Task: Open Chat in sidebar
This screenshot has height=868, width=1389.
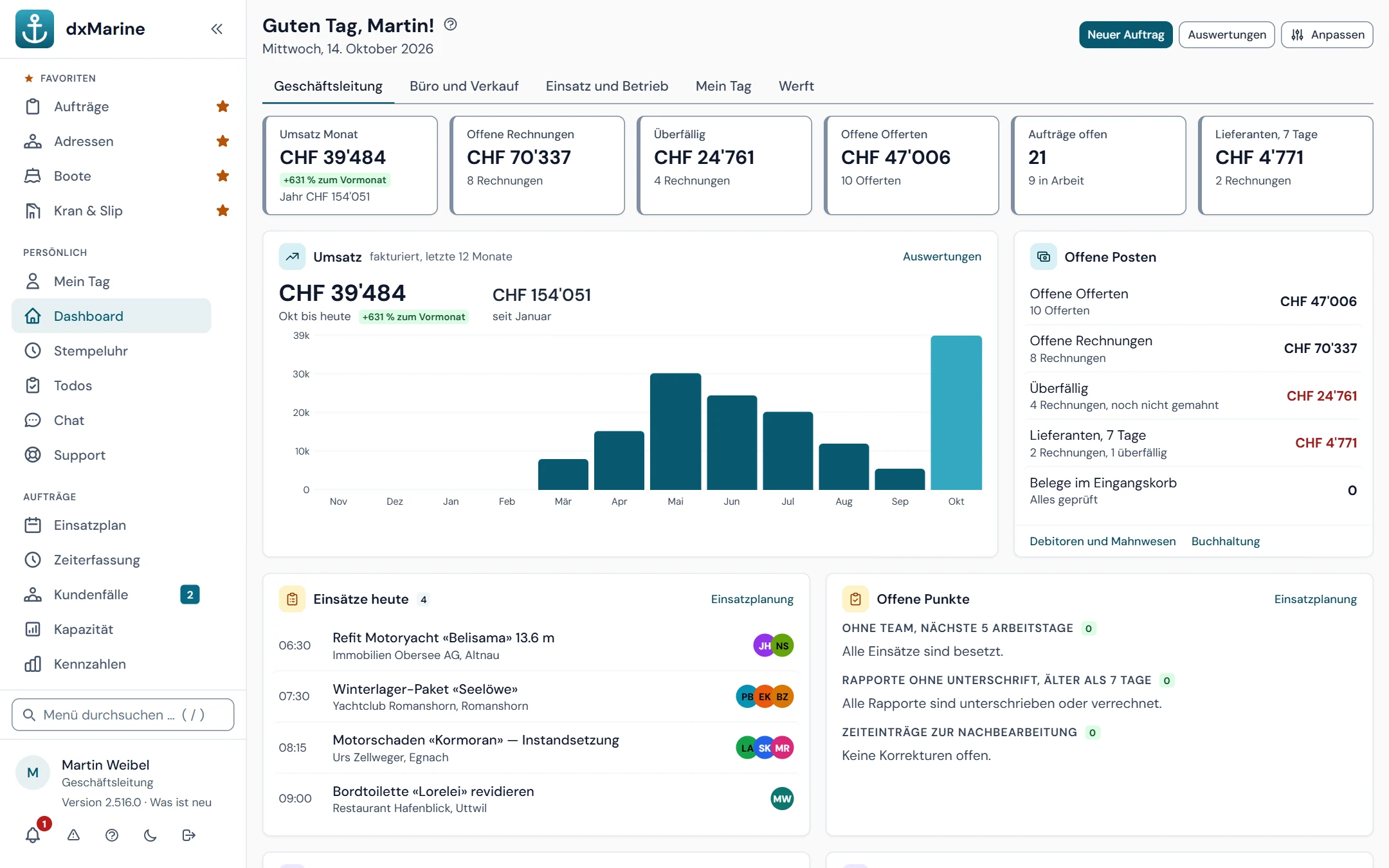Action: click(x=111, y=420)
